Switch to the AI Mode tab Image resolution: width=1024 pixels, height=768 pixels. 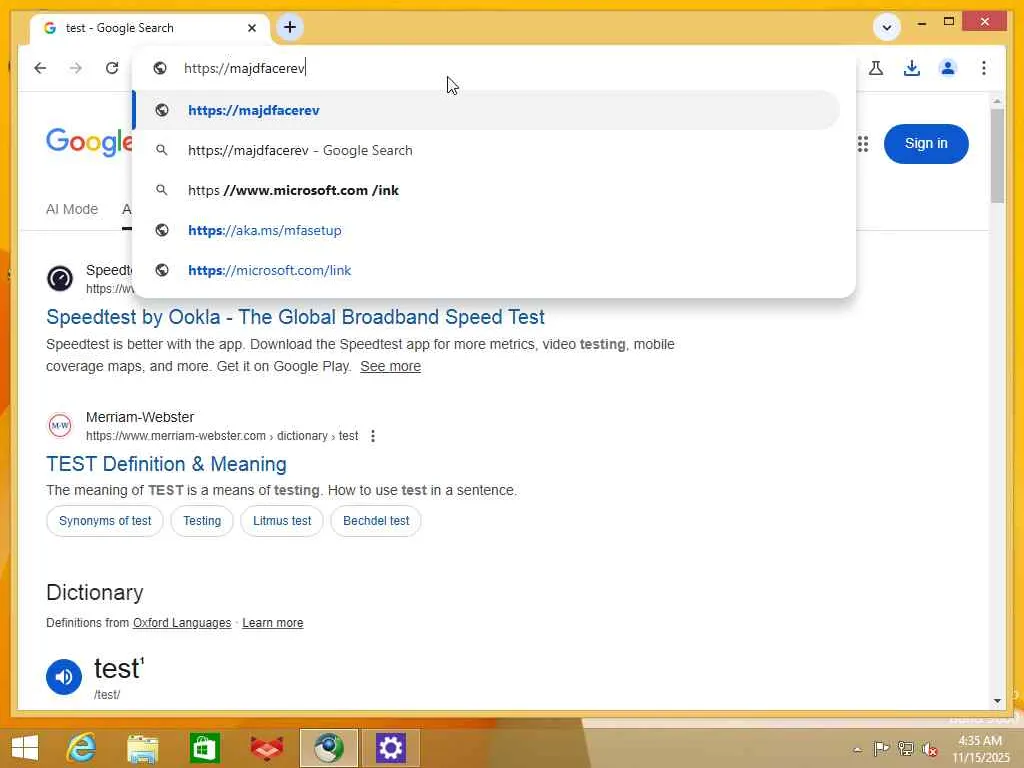tap(72, 209)
